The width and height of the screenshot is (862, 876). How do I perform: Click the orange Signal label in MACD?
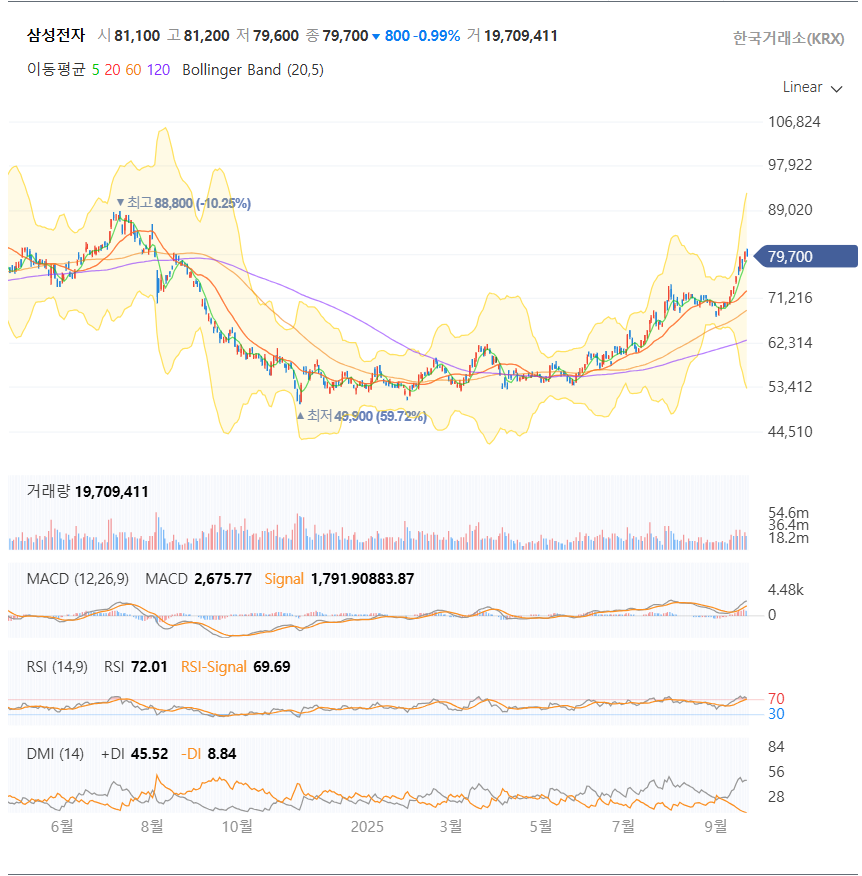click(284, 579)
